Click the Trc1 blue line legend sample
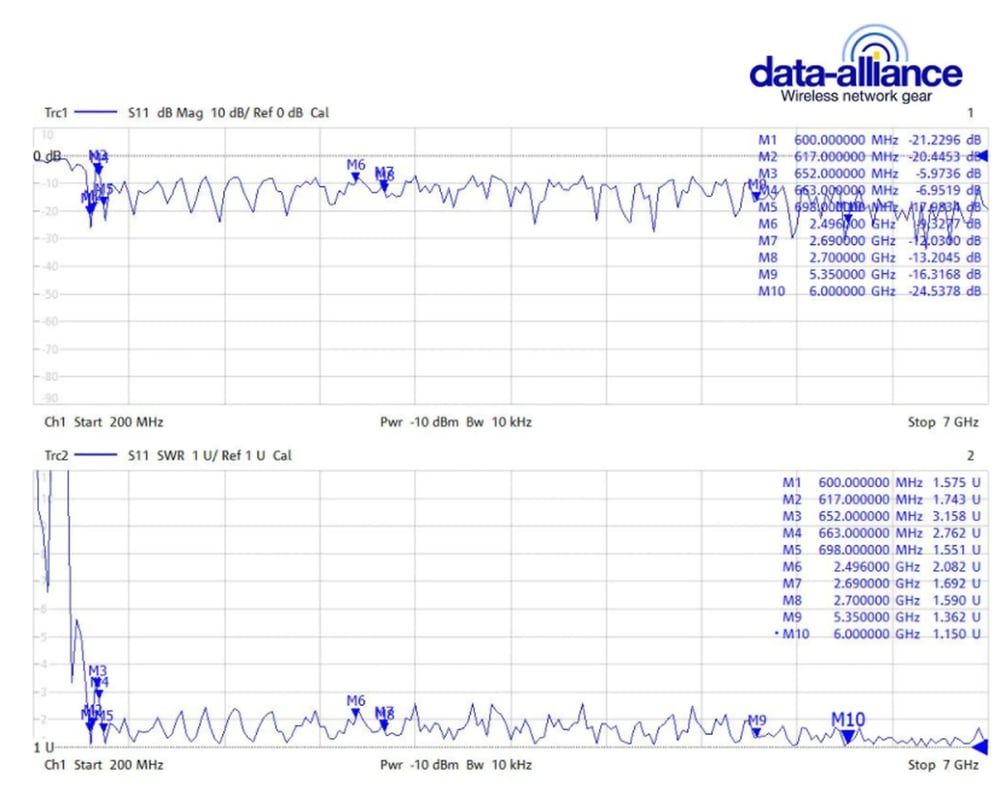Viewport: 1006px width, 800px height. (x=96, y=113)
